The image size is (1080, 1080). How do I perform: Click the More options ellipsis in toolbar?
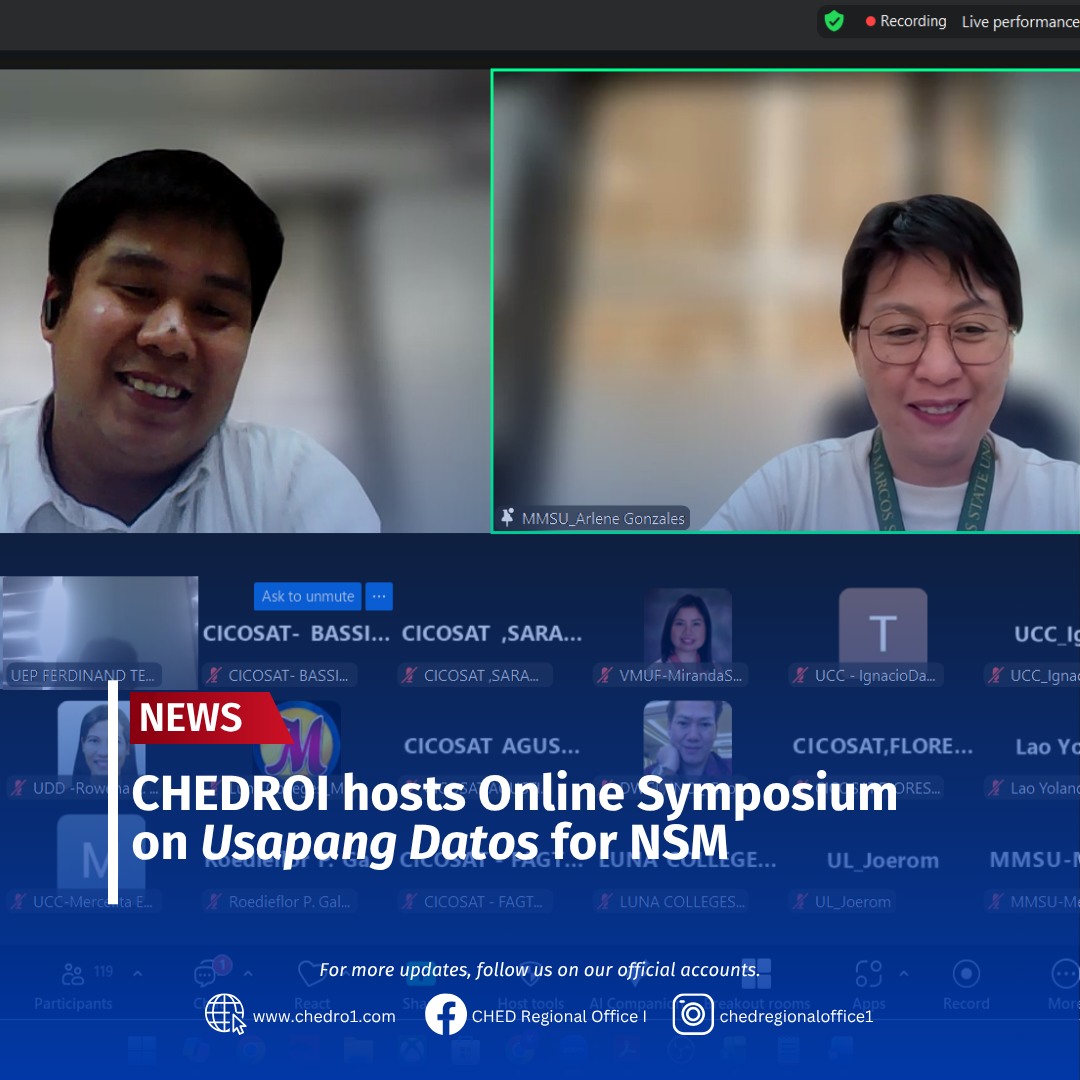coord(1064,974)
